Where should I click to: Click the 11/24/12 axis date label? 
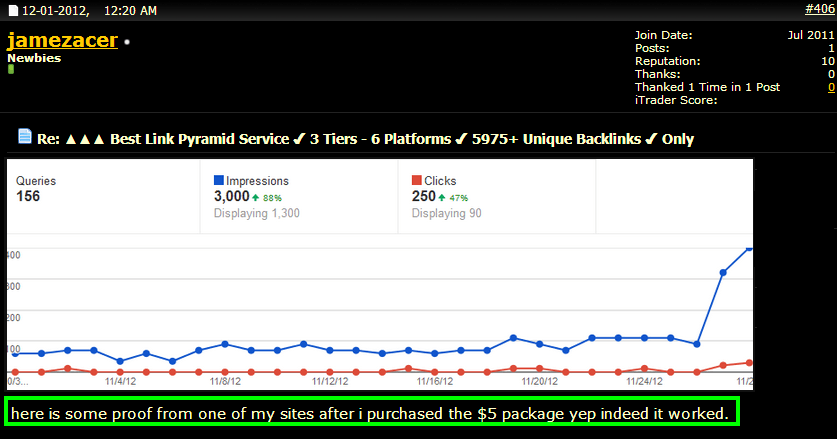[644, 381]
